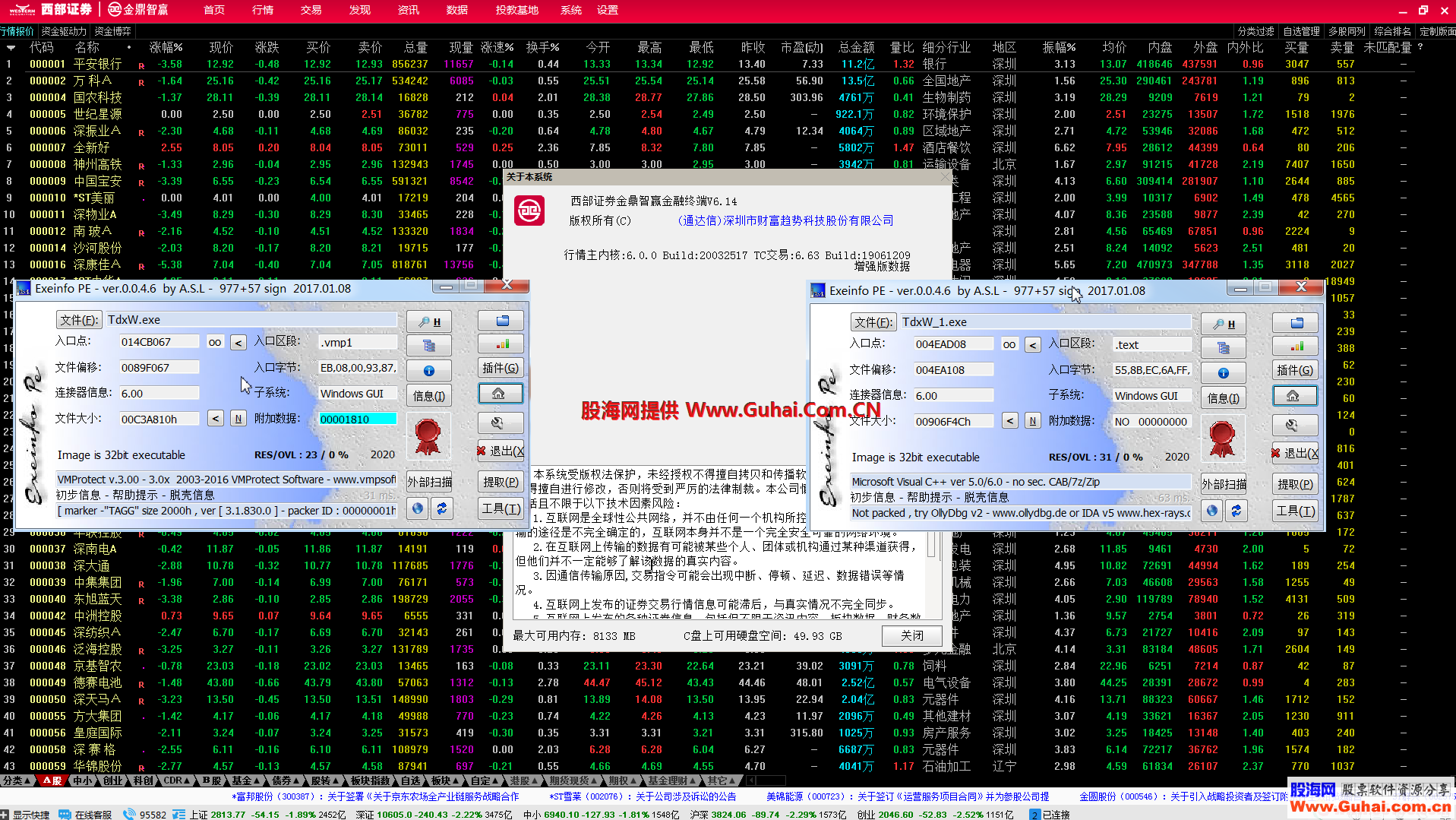Click 95582 phone hotline icon in status bar
This screenshot has height=820, width=1456.
click(129, 814)
